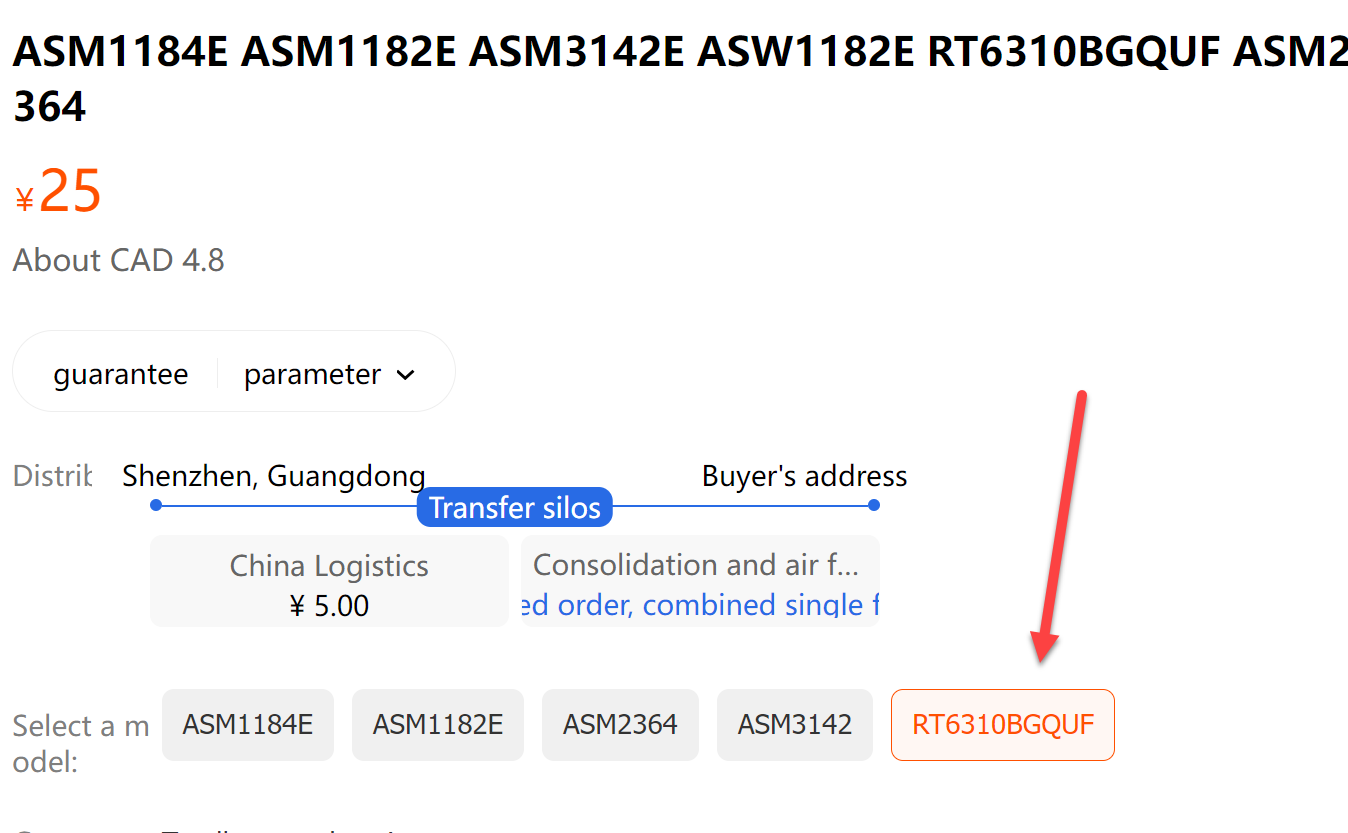This screenshot has height=833, width=1348.
Task: Expand the parameter dropdown
Action: 329,374
